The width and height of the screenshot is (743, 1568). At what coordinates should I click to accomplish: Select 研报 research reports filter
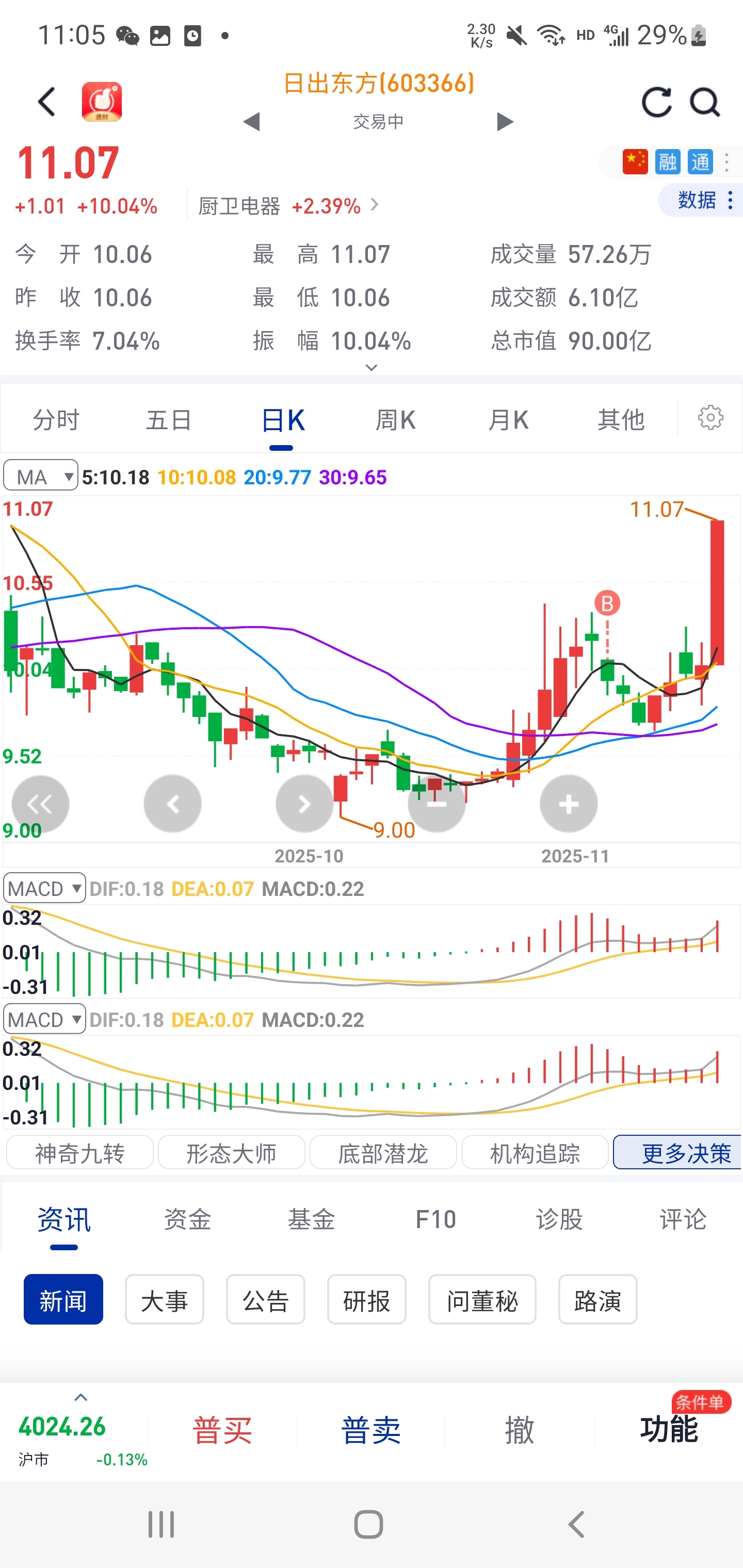(x=367, y=1300)
